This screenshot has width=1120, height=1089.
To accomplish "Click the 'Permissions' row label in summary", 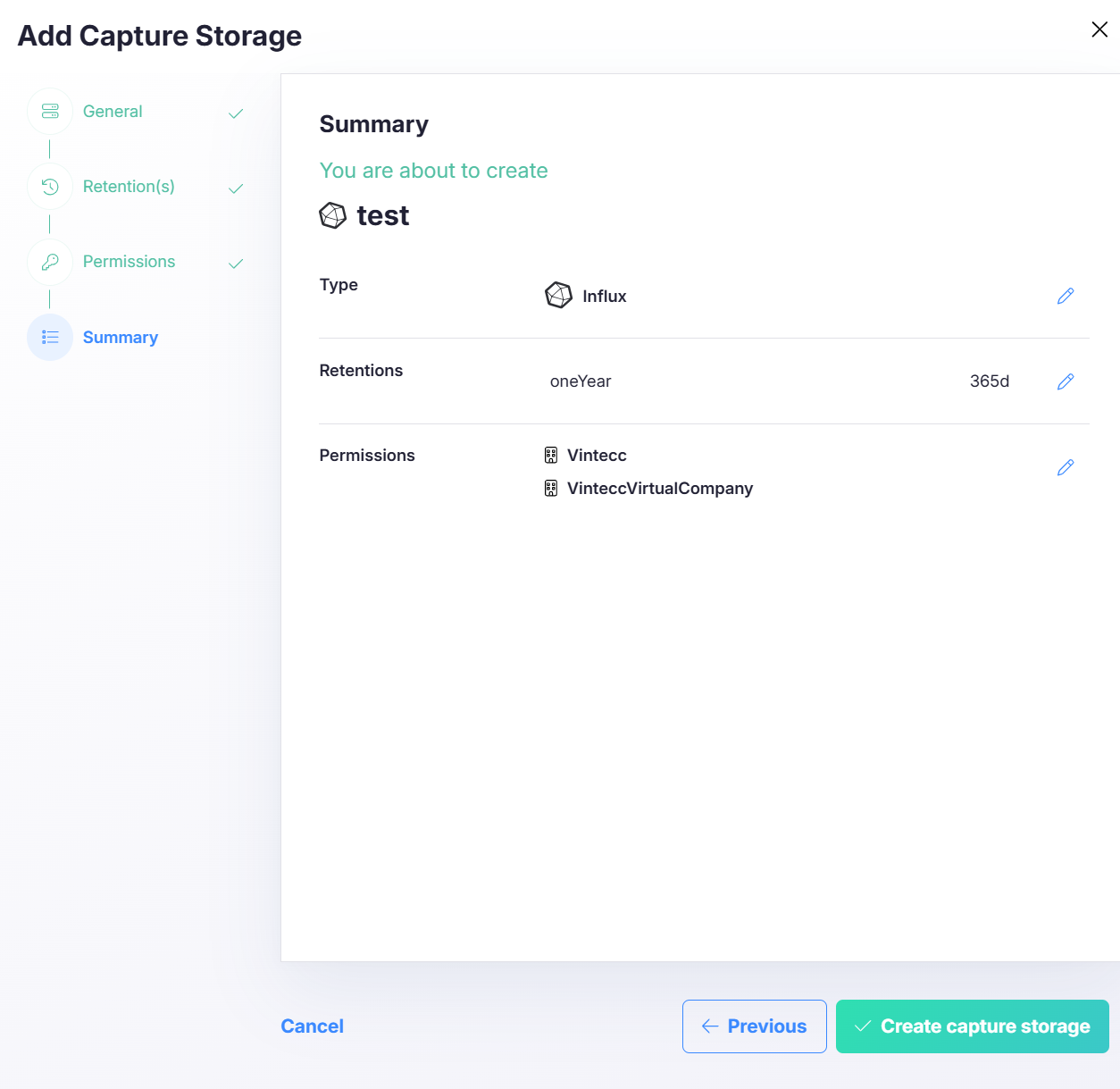I will click(367, 456).
